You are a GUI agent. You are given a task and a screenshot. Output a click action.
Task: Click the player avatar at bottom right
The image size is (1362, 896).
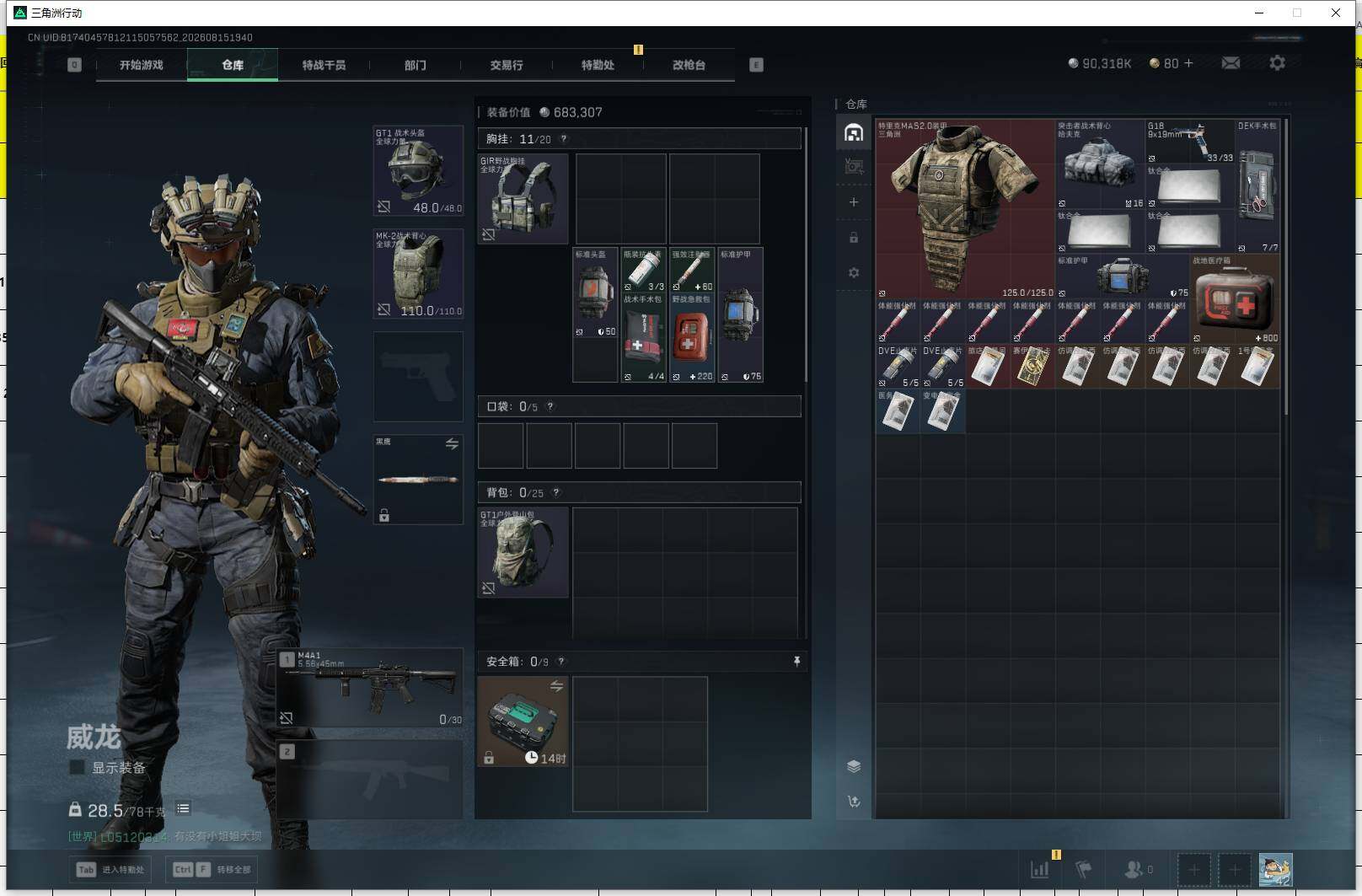(x=1275, y=869)
